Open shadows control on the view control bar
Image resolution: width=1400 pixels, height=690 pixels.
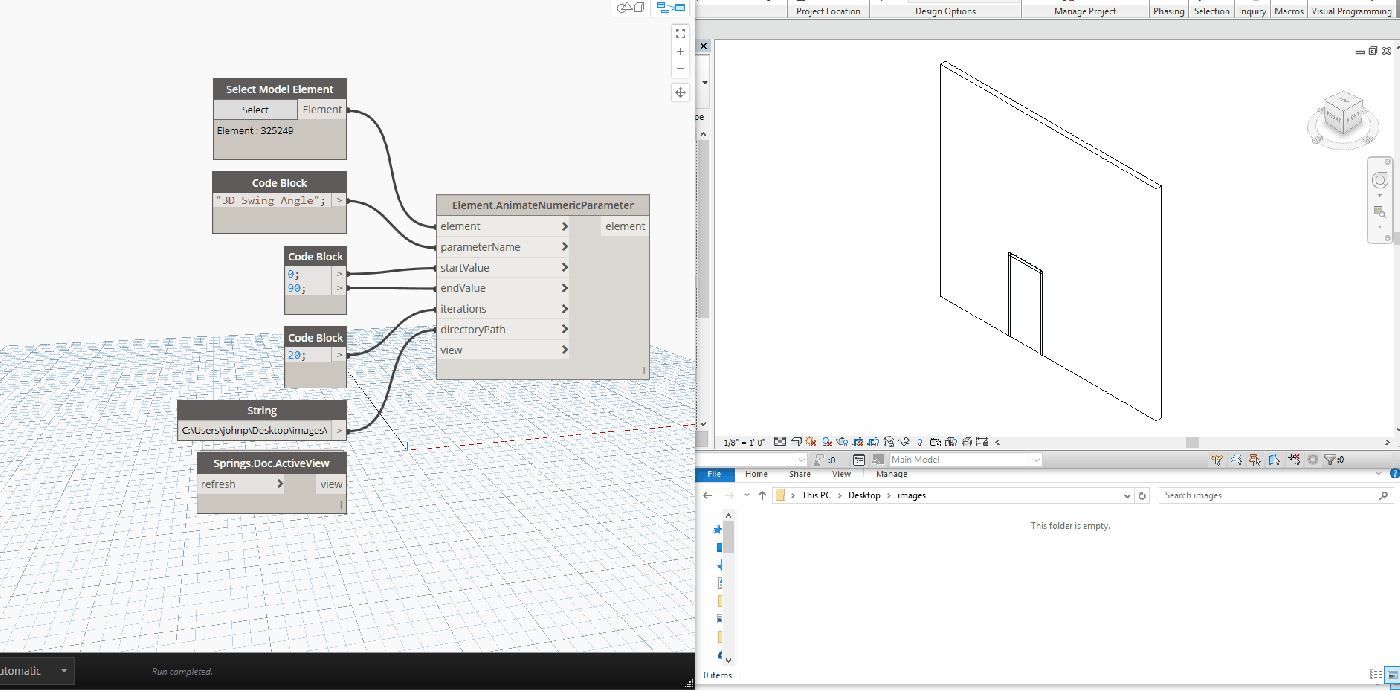tap(827, 441)
